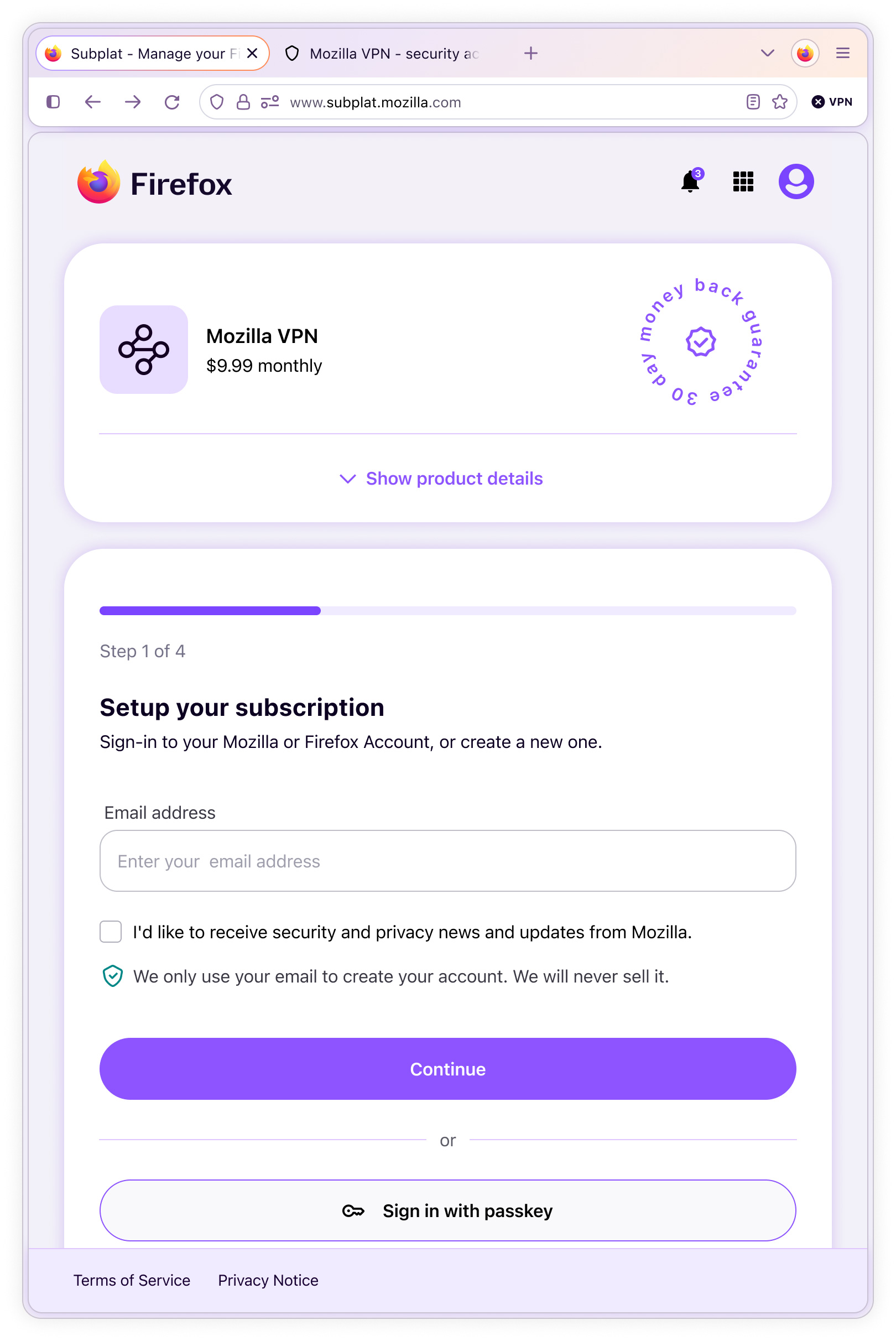
Task: Open the Terms of Service link
Action: click(132, 1280)
